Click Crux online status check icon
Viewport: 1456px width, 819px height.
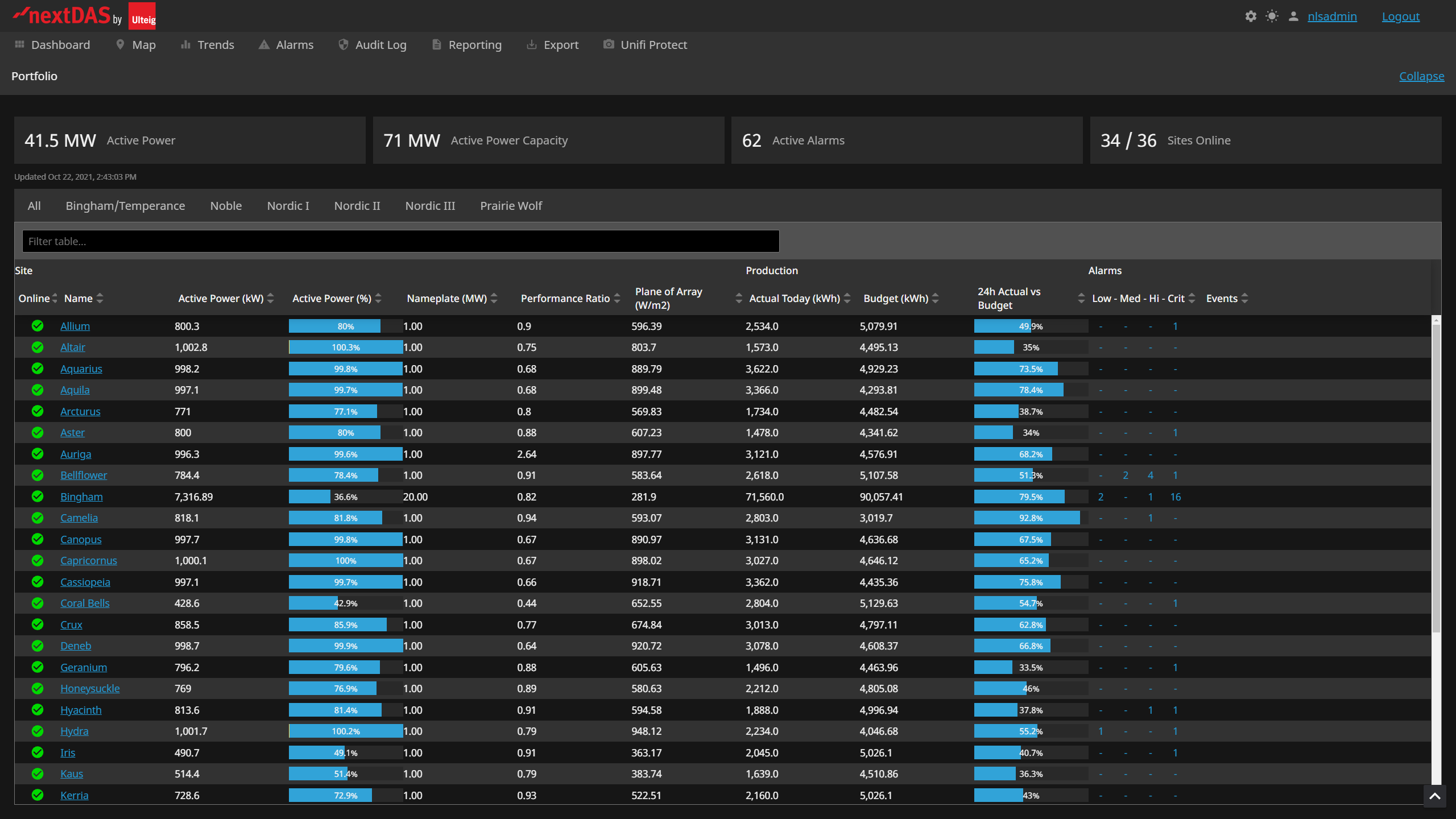pos(38,624)
